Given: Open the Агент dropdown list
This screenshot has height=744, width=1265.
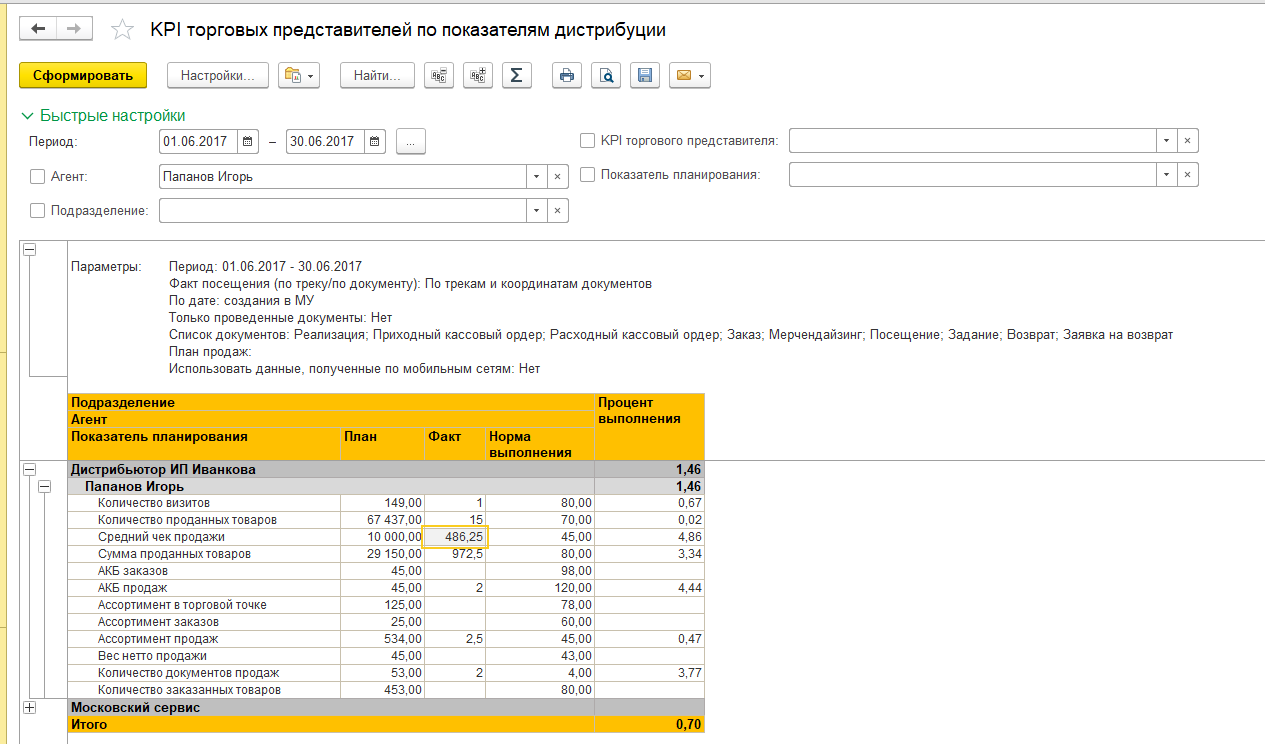Looking at the screenshot, I should click(x=537, y=177).
